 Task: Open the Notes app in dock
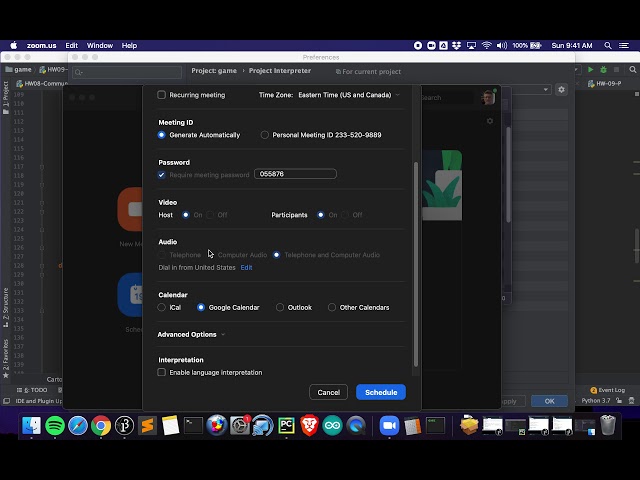tap(170, 426)
